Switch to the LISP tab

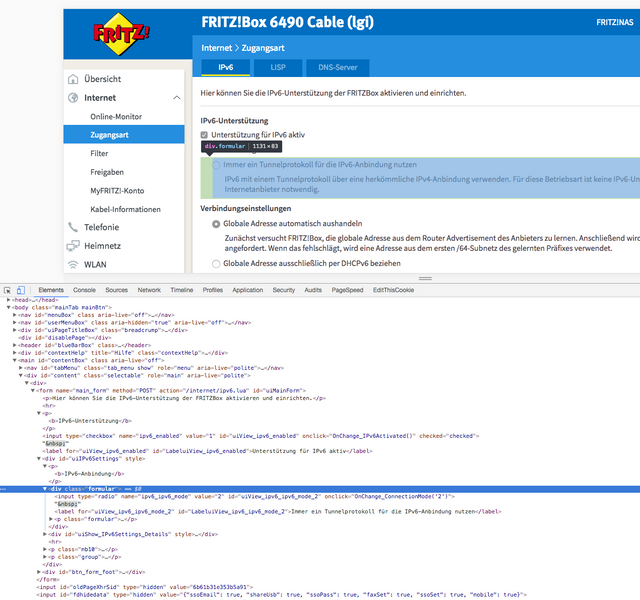click(278, 68)
